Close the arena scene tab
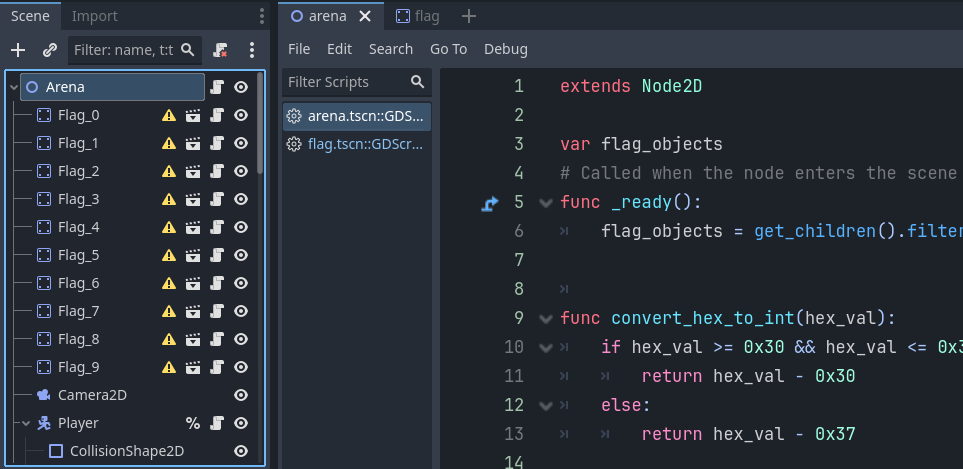963x469 pixels. 365,17
